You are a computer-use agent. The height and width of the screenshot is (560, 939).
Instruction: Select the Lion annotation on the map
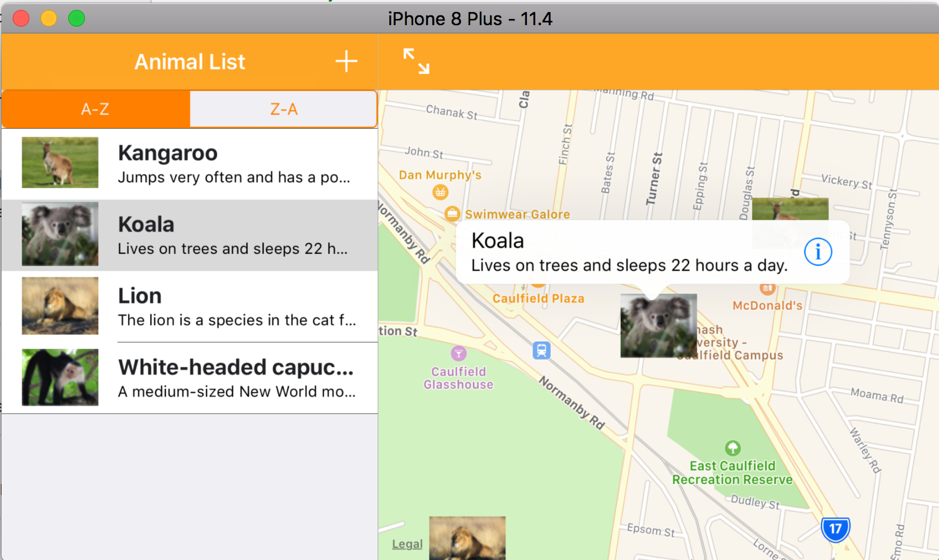(467, 538)
